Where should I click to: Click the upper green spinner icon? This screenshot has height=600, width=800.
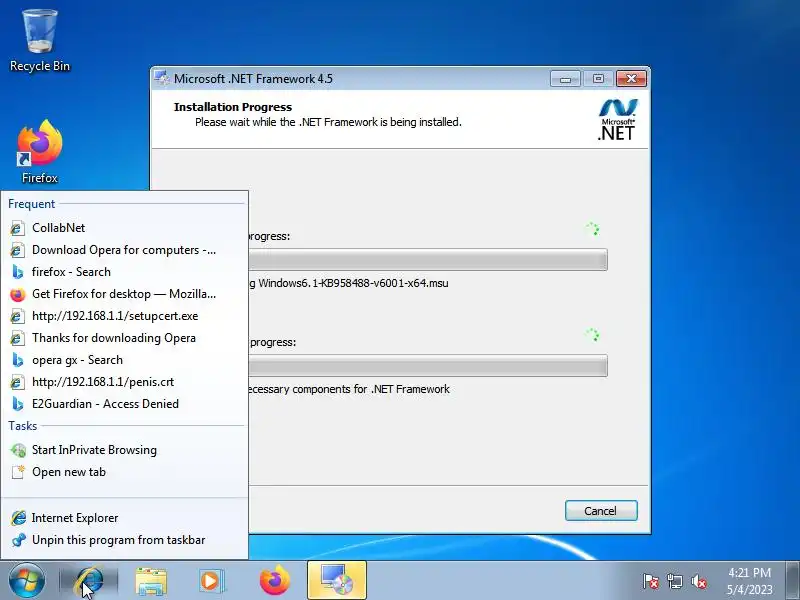click(592, 229)
